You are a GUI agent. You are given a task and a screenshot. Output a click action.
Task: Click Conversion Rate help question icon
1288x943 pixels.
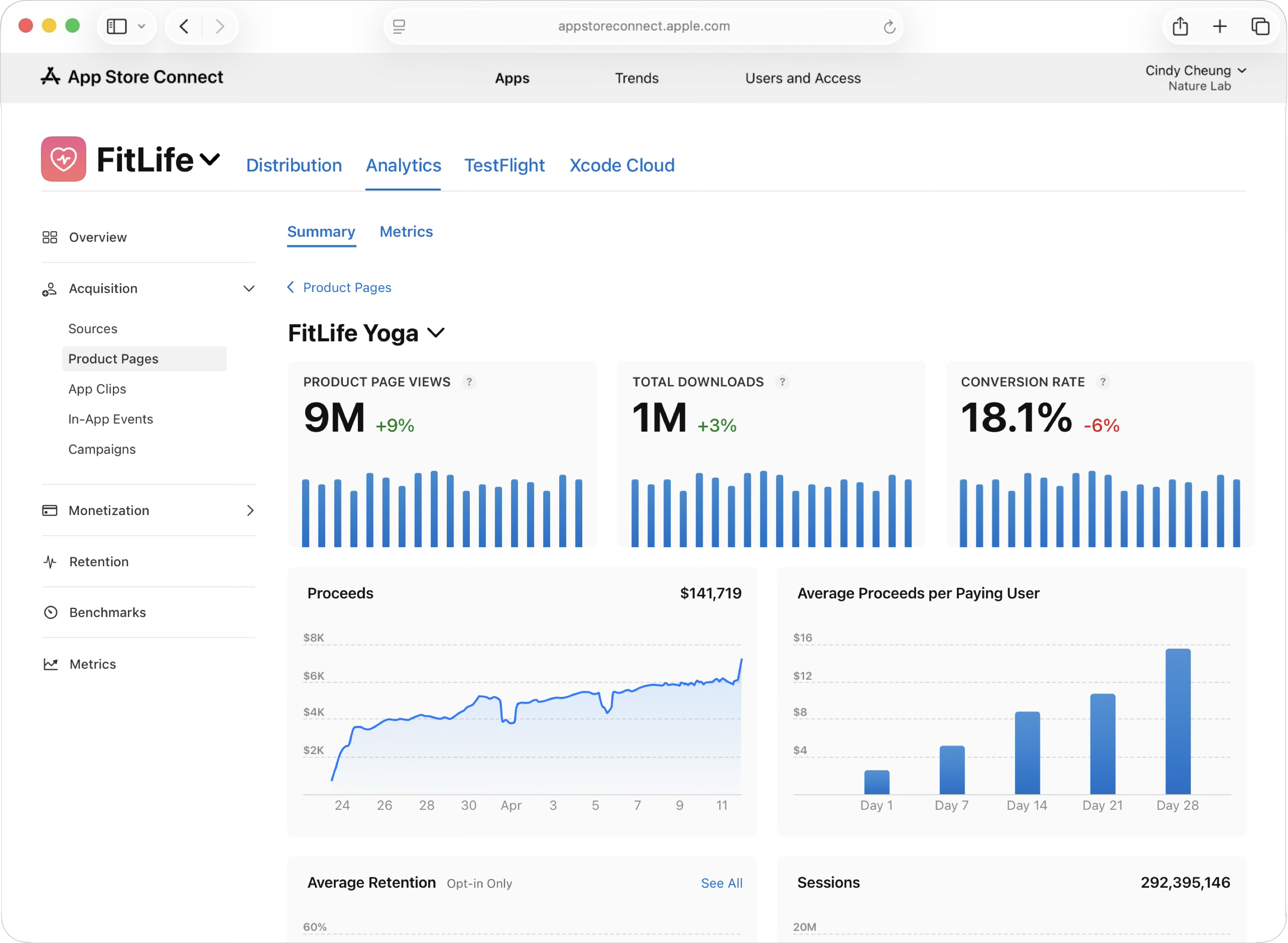tap(1103, 382)
